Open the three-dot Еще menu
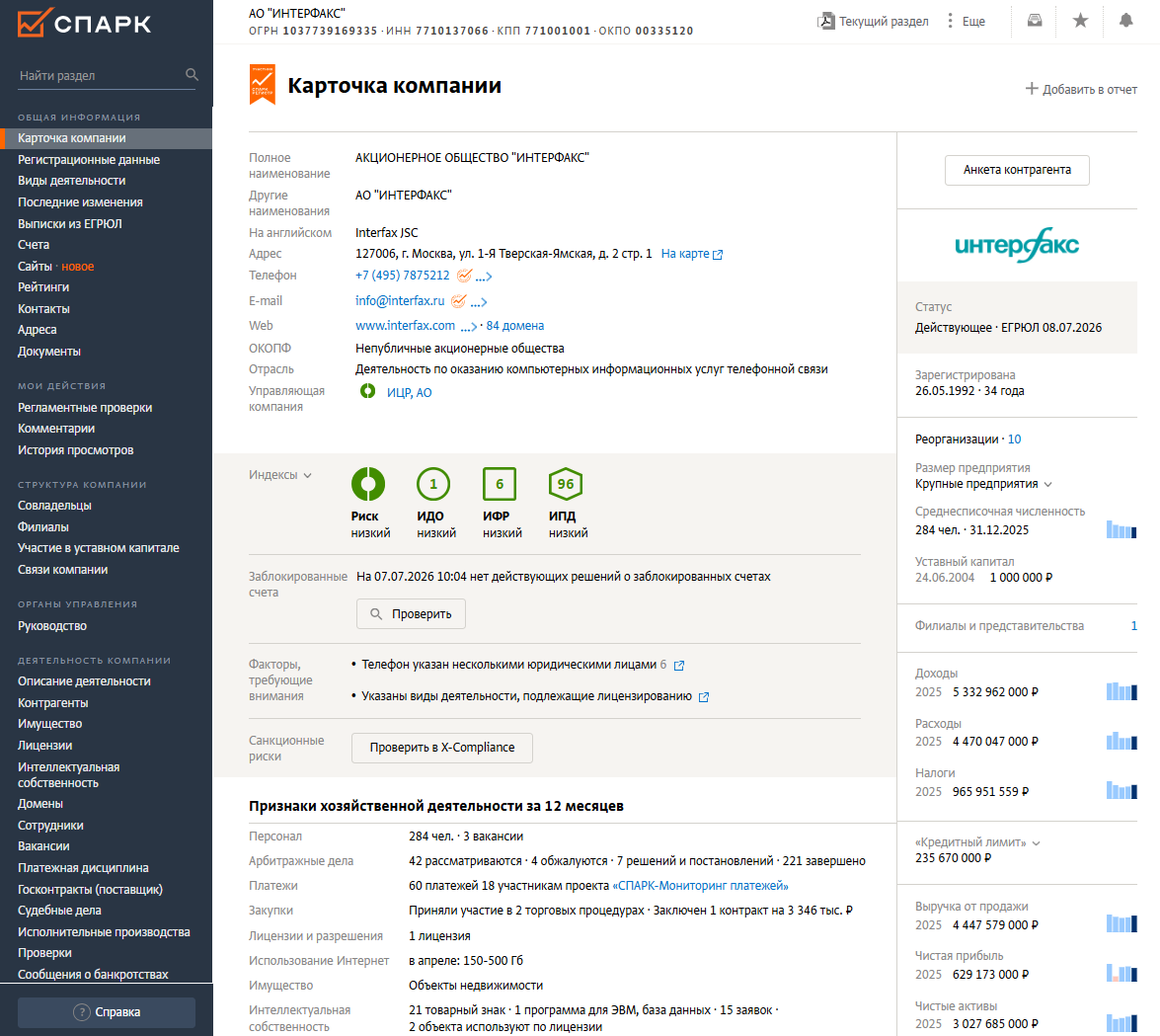Viewport: 1160px width, 1036px height. pyautogui.click(x=967, y=22)
